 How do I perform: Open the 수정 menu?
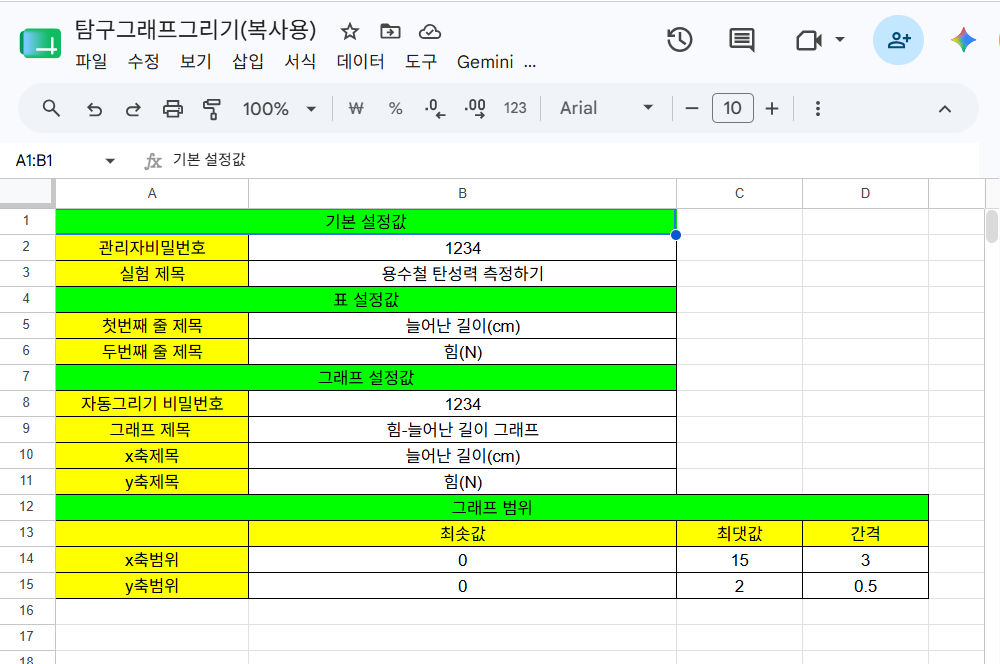tap(143, 61)
